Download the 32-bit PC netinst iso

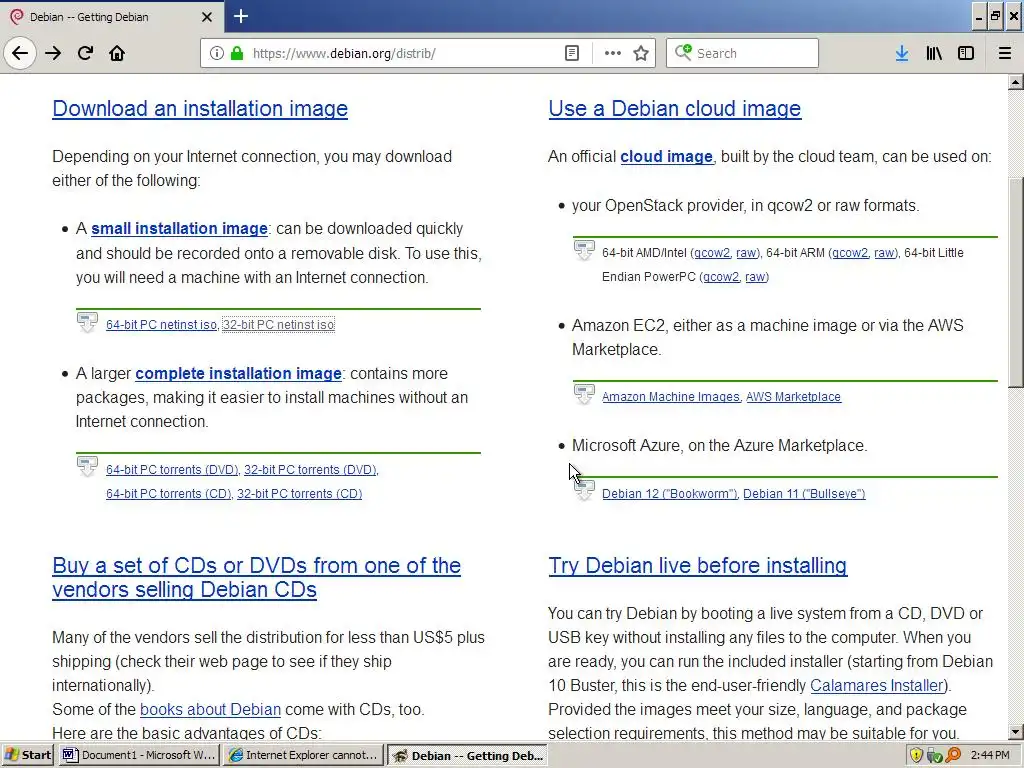point(278,325)
